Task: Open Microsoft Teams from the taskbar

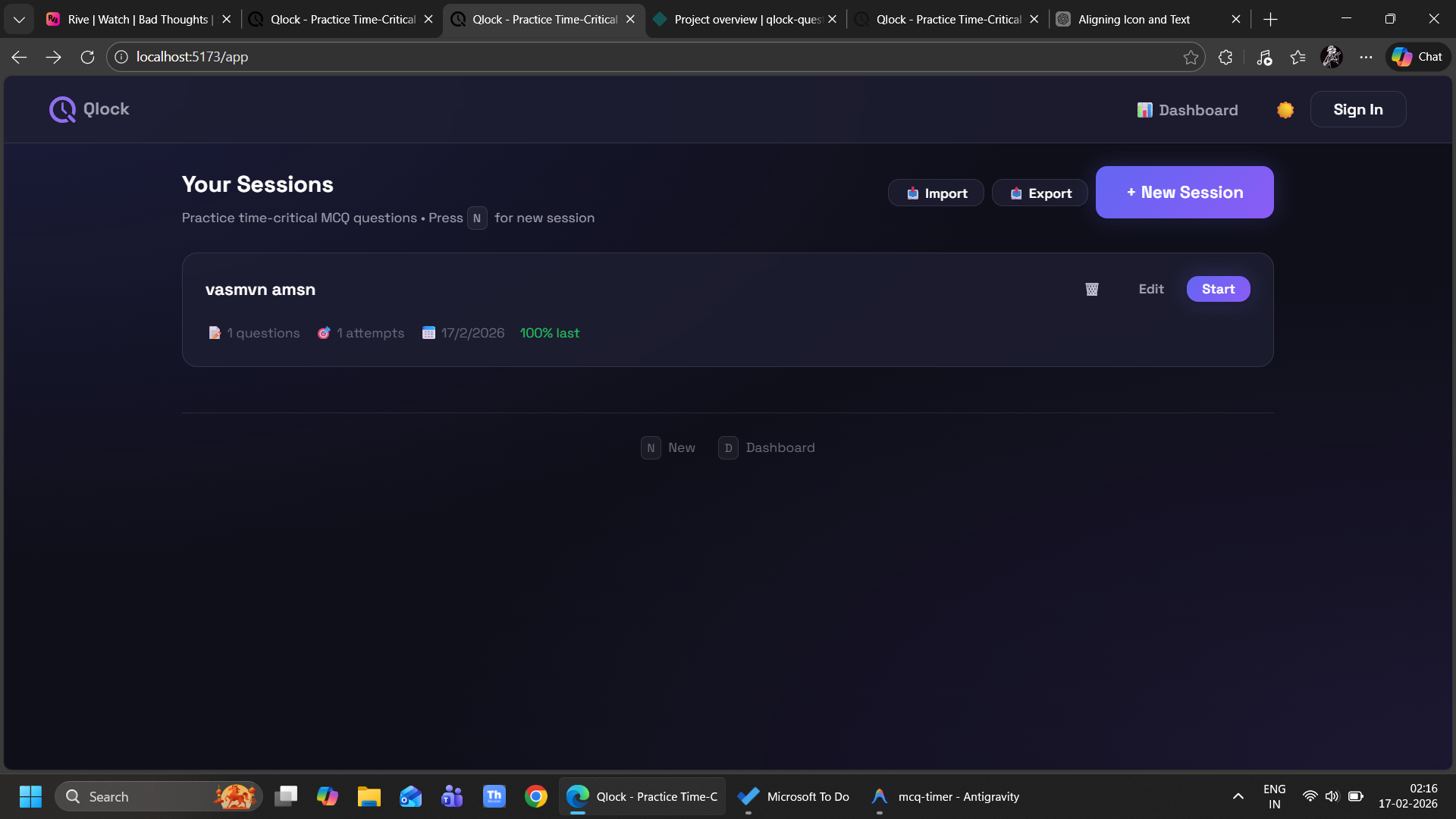Action: tap(453, 796)
